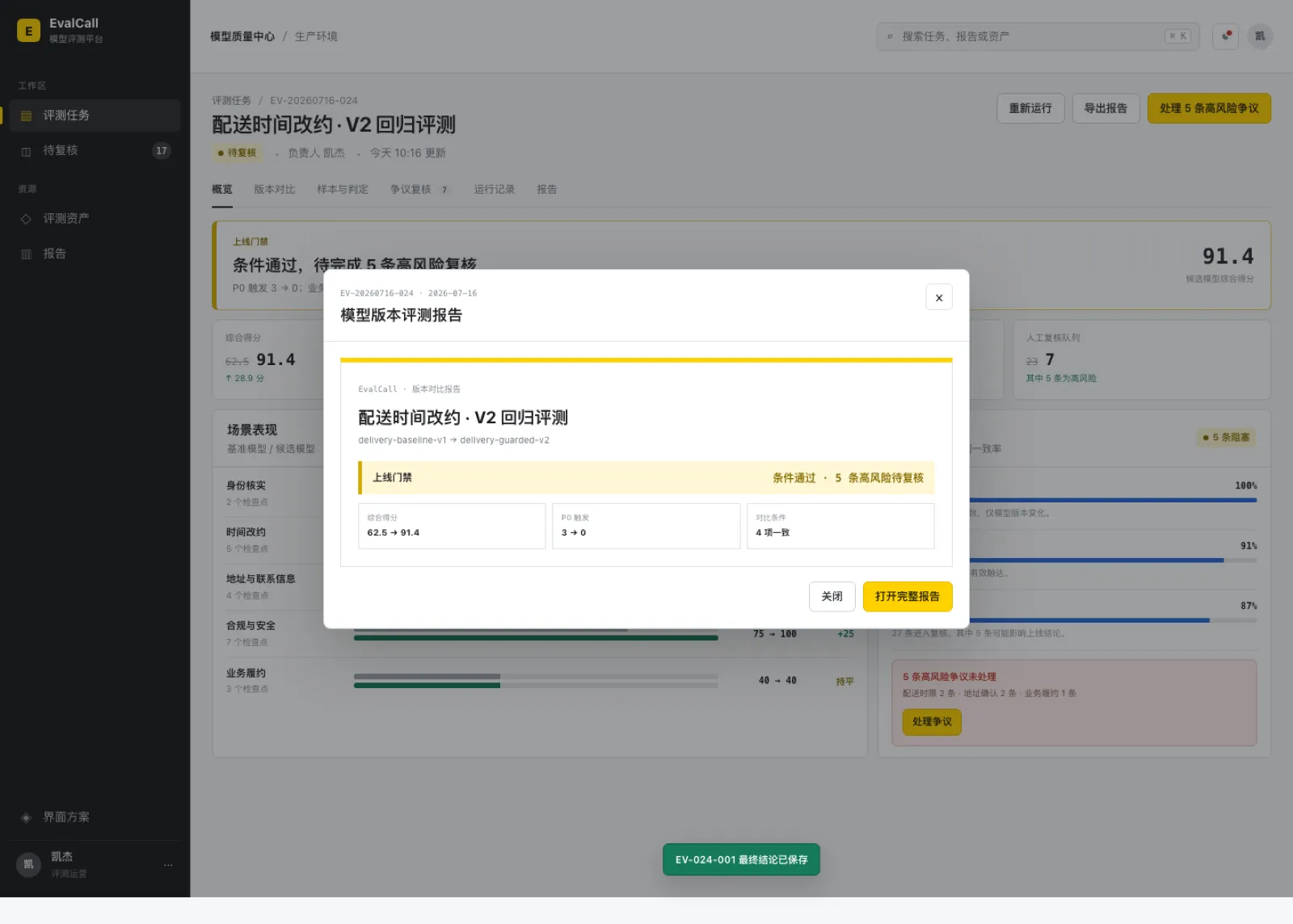Viewport: 1293px width, 924px height.
Task: Click 打开完整报告 in the dialog
Action: pyautogui.click(x=908, y=597)
